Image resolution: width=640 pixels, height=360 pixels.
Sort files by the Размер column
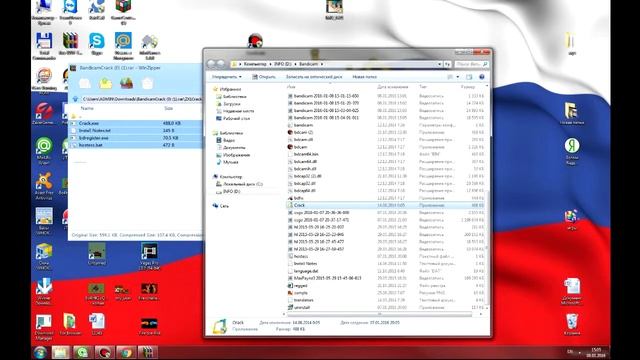(468, 87)
